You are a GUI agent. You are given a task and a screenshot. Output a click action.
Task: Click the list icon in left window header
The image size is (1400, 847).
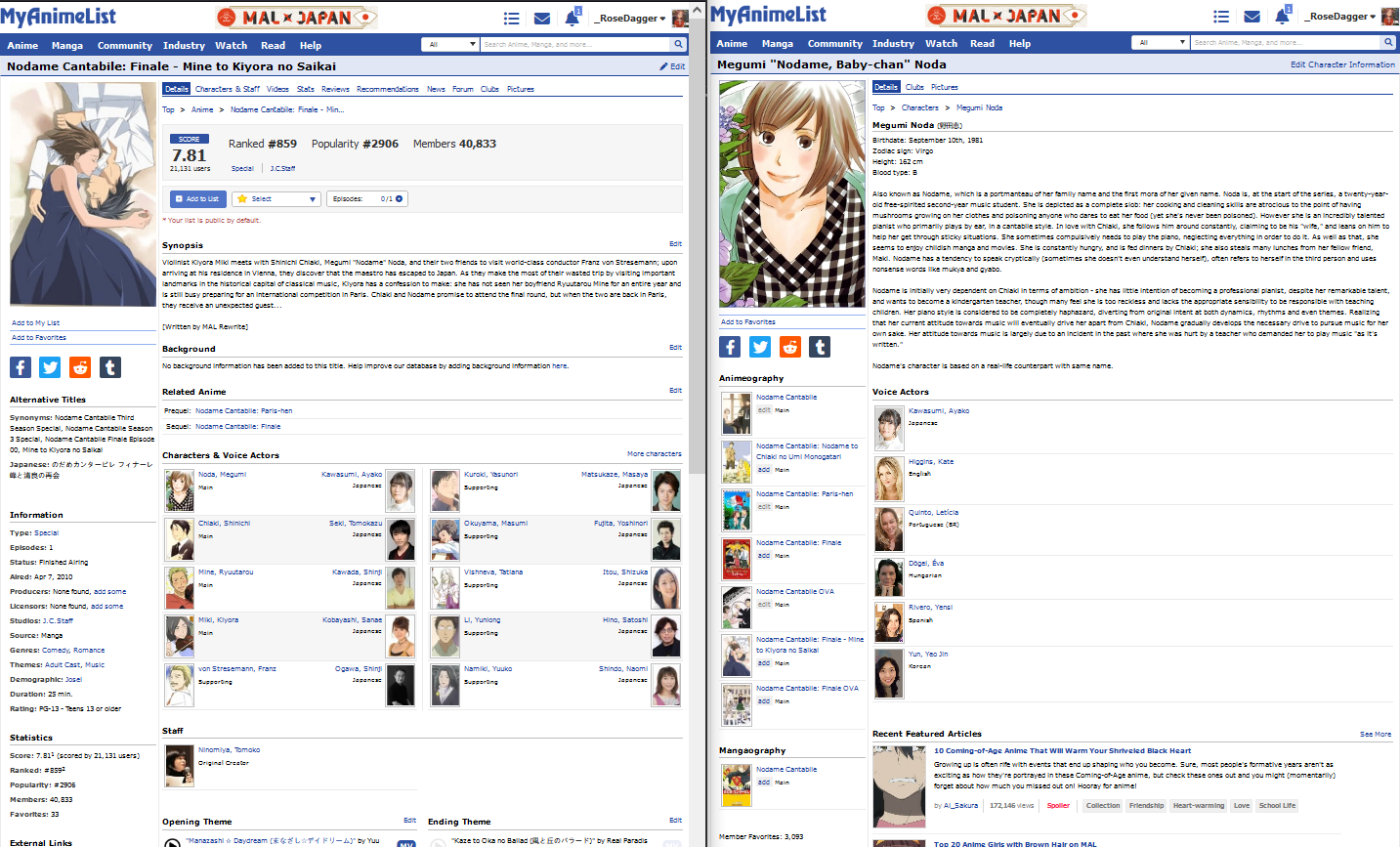click(511, 18)
